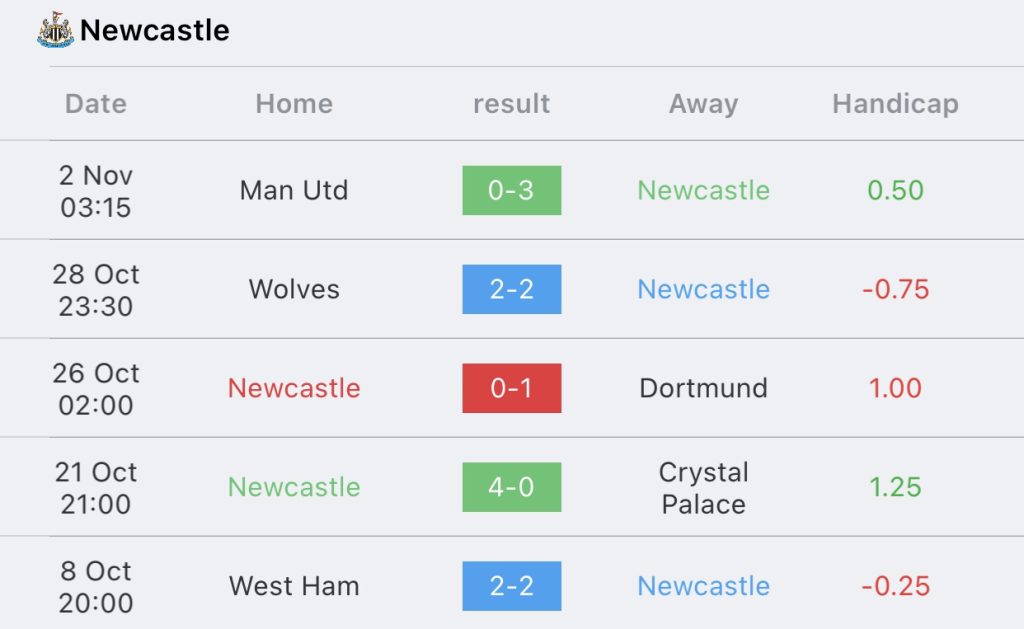Click the 1.25 handicap value
This screenshot has width=1024, height=629.
click(895, 487)
